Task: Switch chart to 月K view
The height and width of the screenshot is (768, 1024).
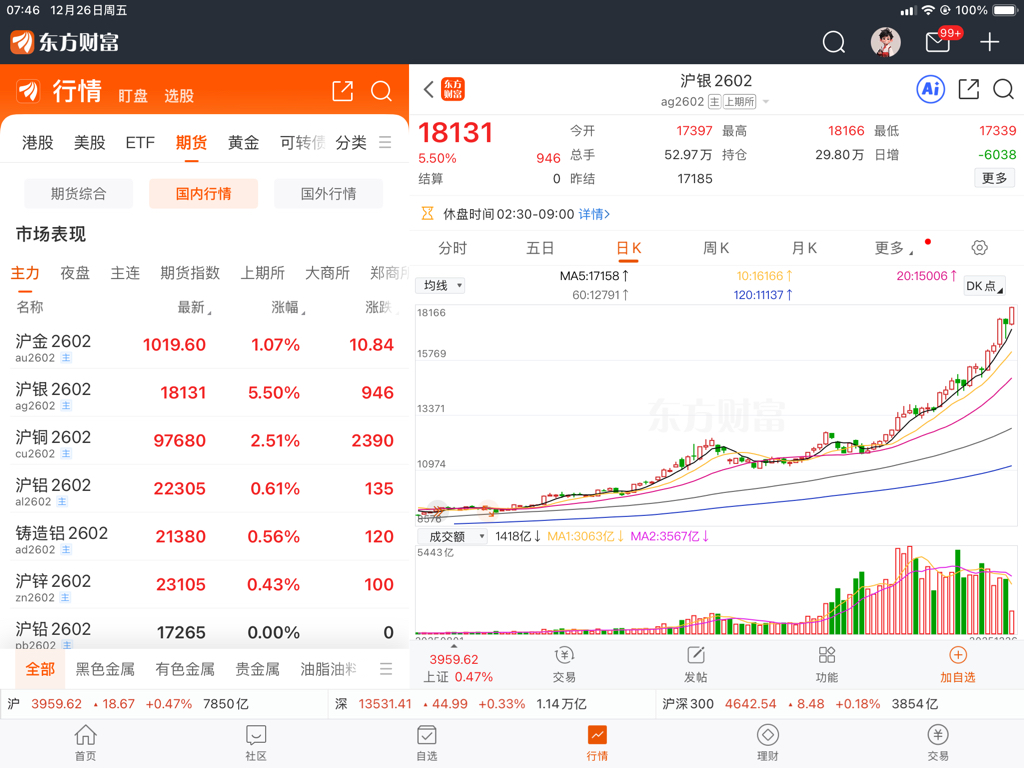Action: pos(804,248)
